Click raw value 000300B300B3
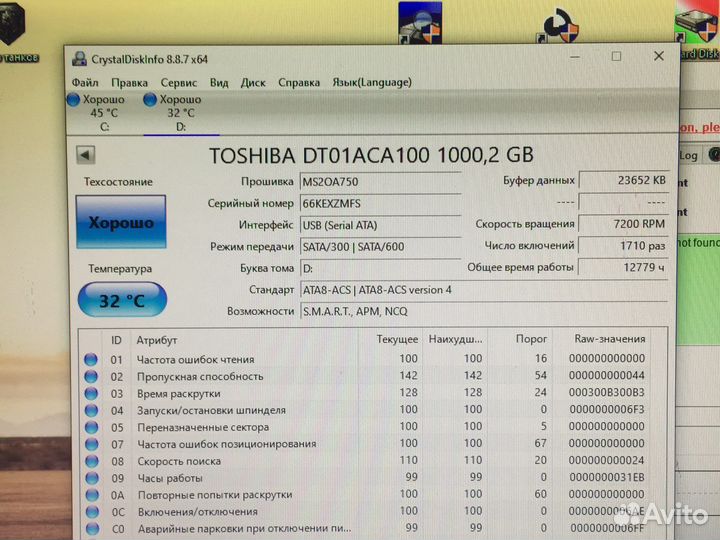Screen dimensions: 720x540 (x=607, y=393)
